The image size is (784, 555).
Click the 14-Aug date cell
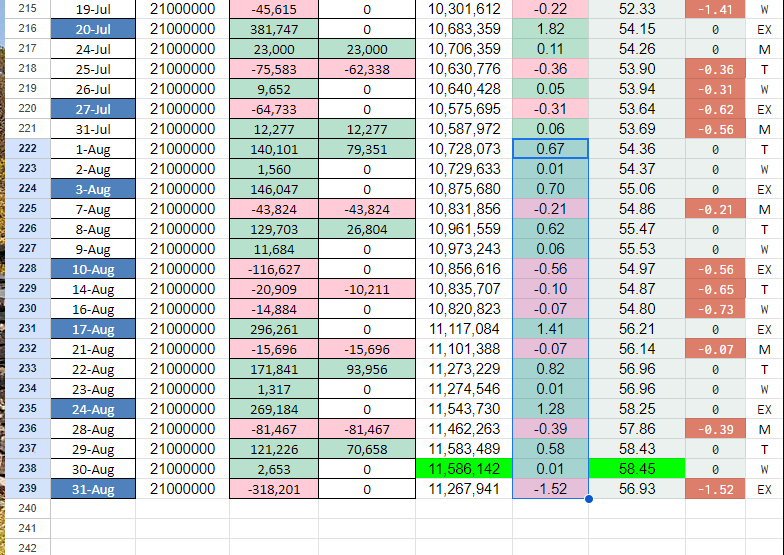(93, 289)
